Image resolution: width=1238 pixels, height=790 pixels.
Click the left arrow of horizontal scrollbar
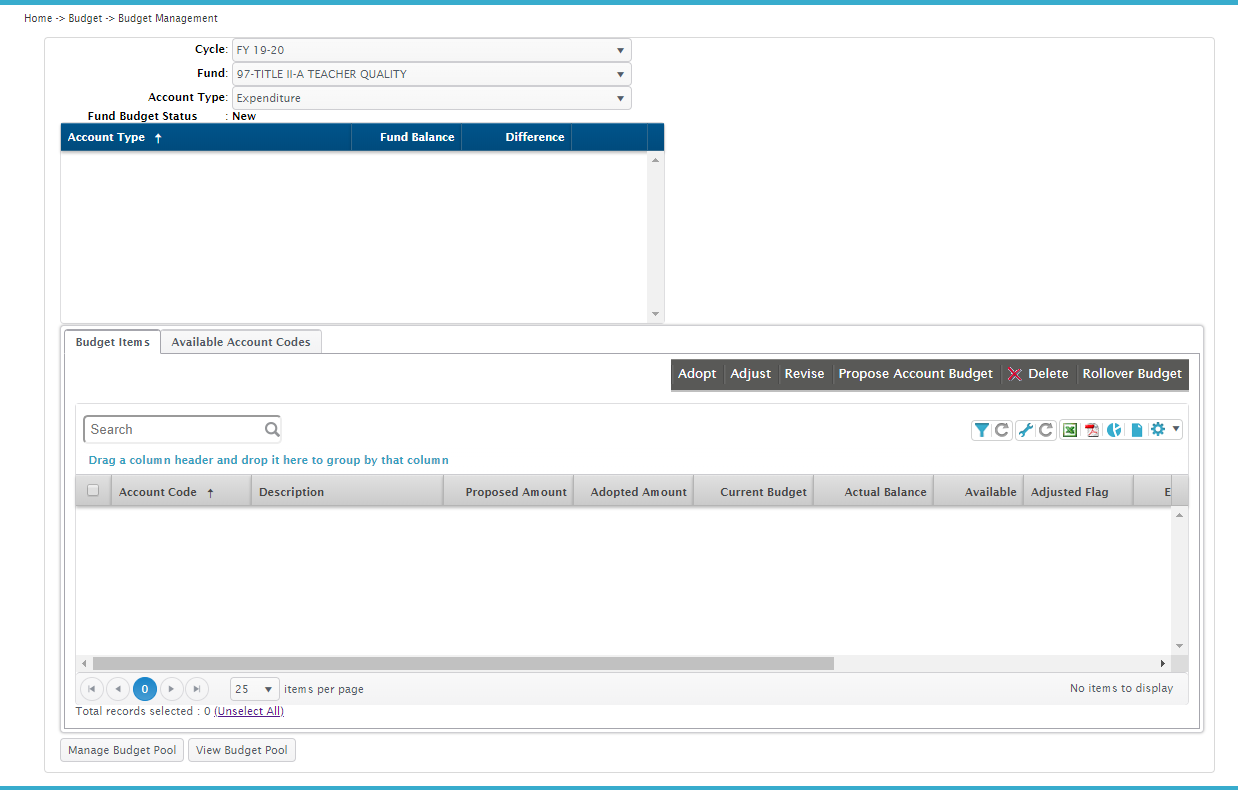84,663
